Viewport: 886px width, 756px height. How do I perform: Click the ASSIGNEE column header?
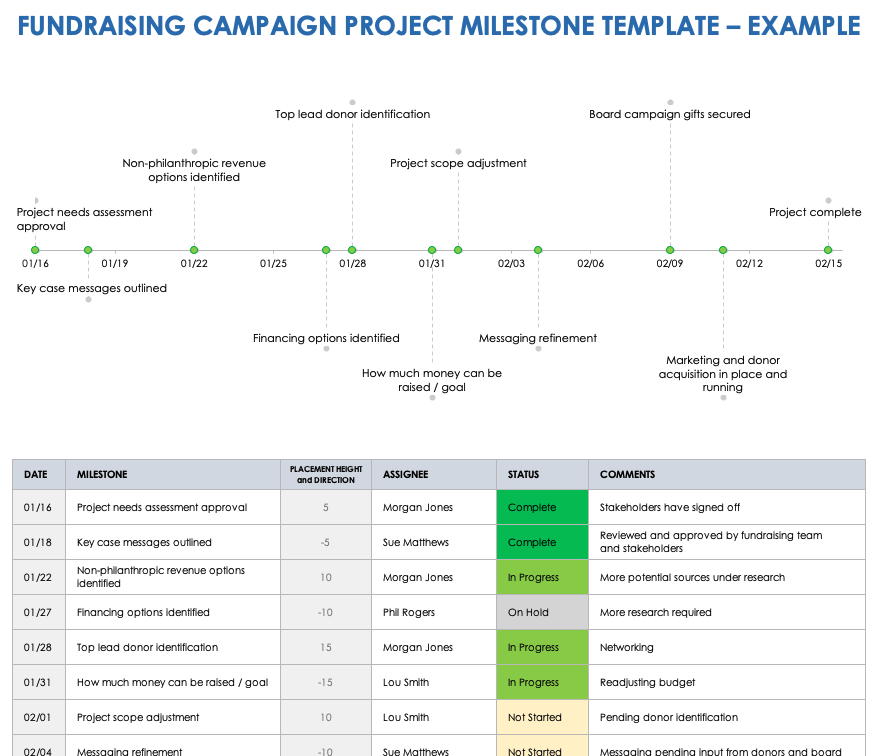pos(405,475)
